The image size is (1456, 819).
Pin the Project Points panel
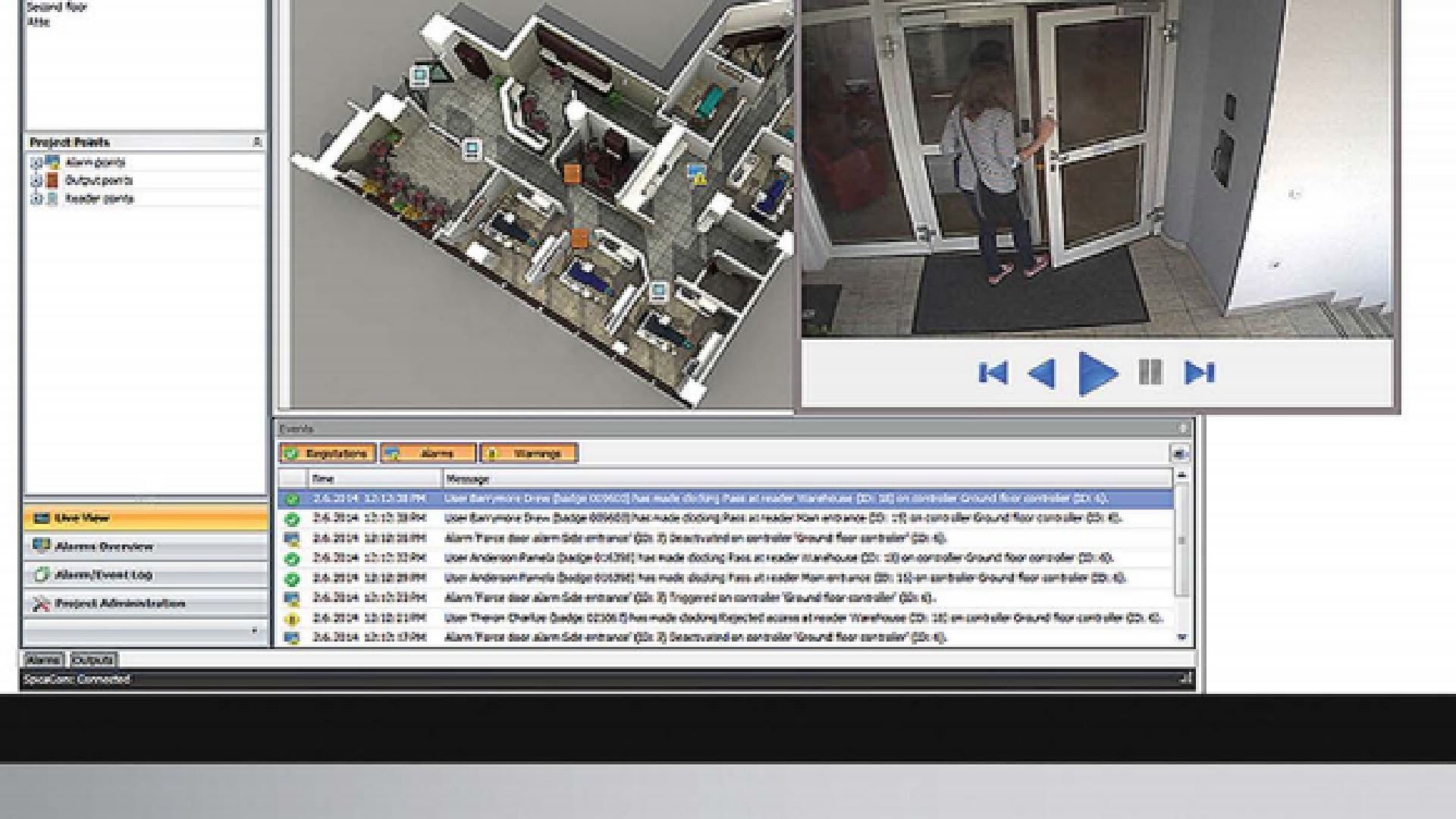tap(257, 142)
